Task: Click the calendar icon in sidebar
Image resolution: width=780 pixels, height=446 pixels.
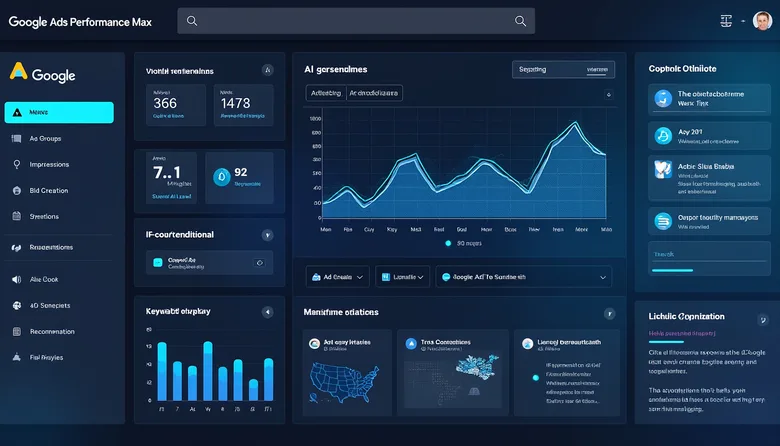Action: point(16,216)
